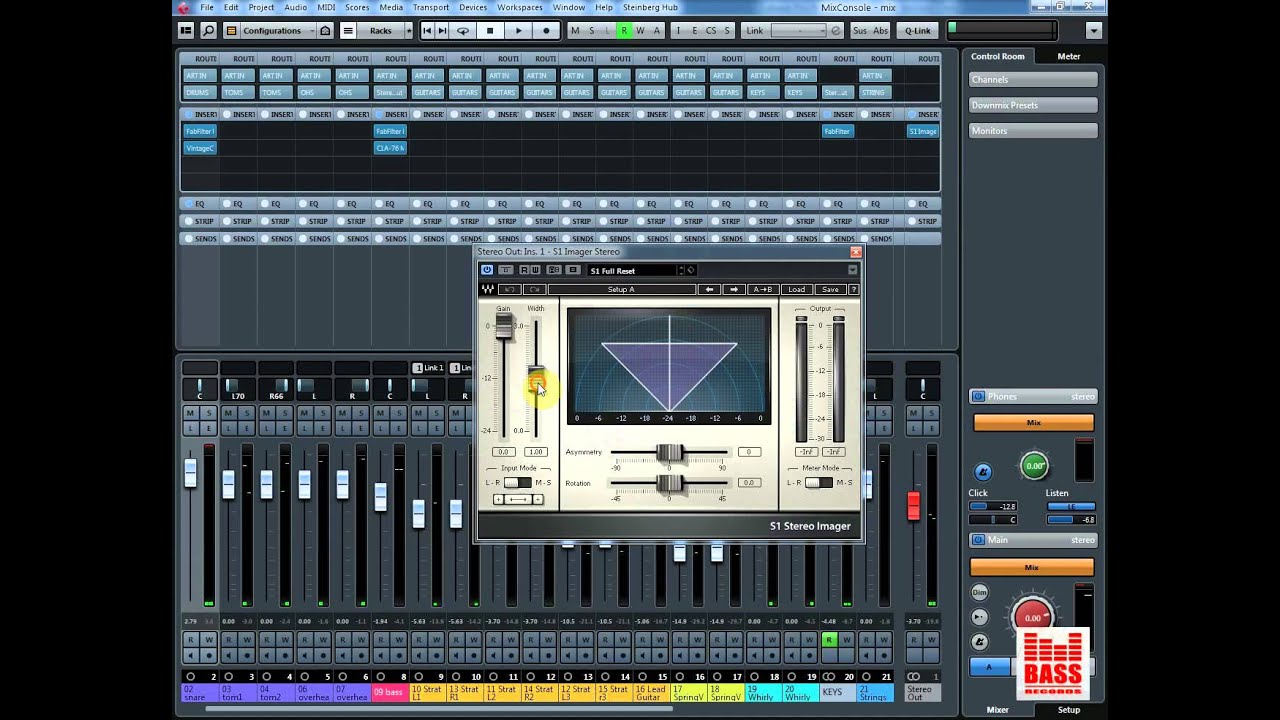The height and width of the screenshot is (720, 1280).
Task: Click the Waves logo in S1 plugin
Action: coord(488,290)
